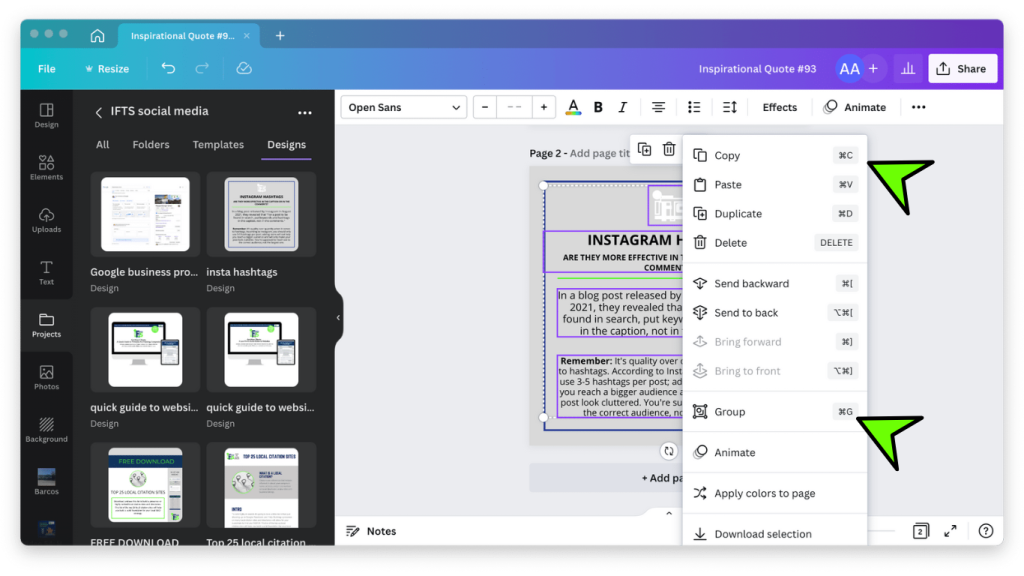Toggle bold formatting
This screenshot has height=576, width=1024.
(598, 107)
